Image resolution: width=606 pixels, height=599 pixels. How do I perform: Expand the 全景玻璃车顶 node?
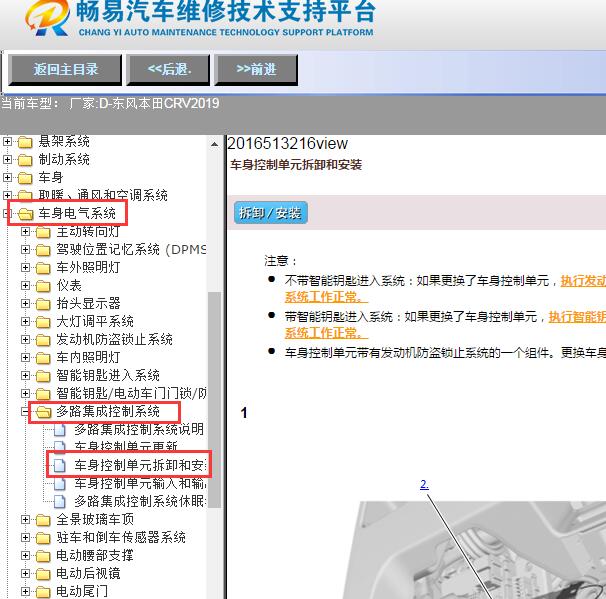[25, 520]
